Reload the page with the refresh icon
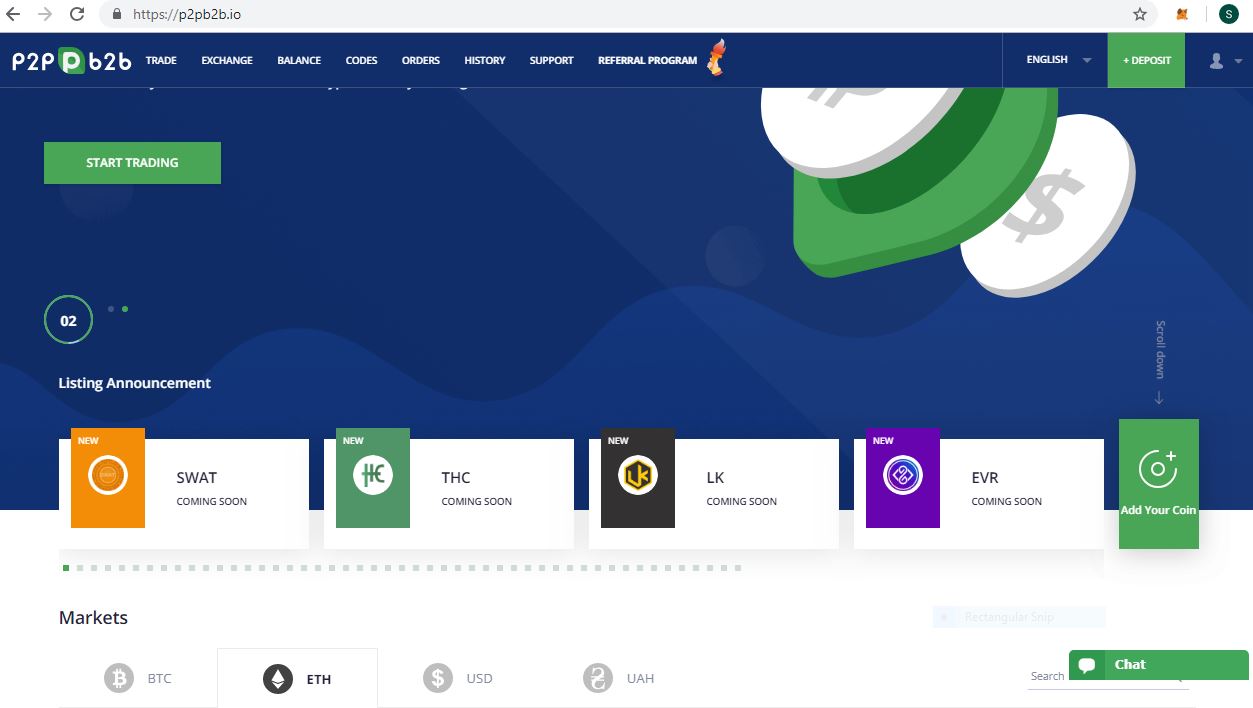The height and width of the screenshot is (708, 1253). tap(77, 15)
